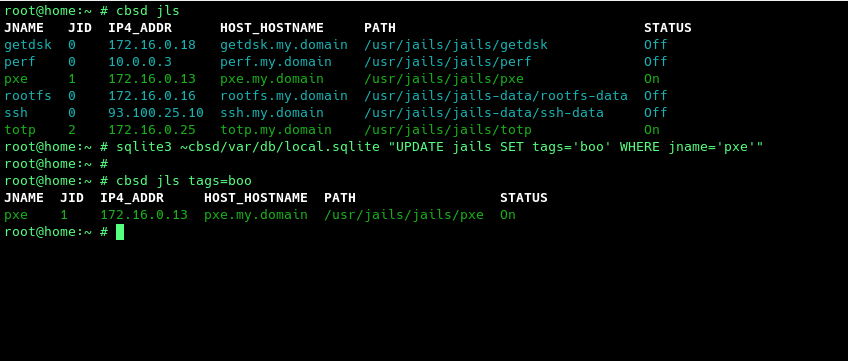Click jail name 'perf' in the JNAME column
This screenshot has height=361, width=848.
click(20, 62)
